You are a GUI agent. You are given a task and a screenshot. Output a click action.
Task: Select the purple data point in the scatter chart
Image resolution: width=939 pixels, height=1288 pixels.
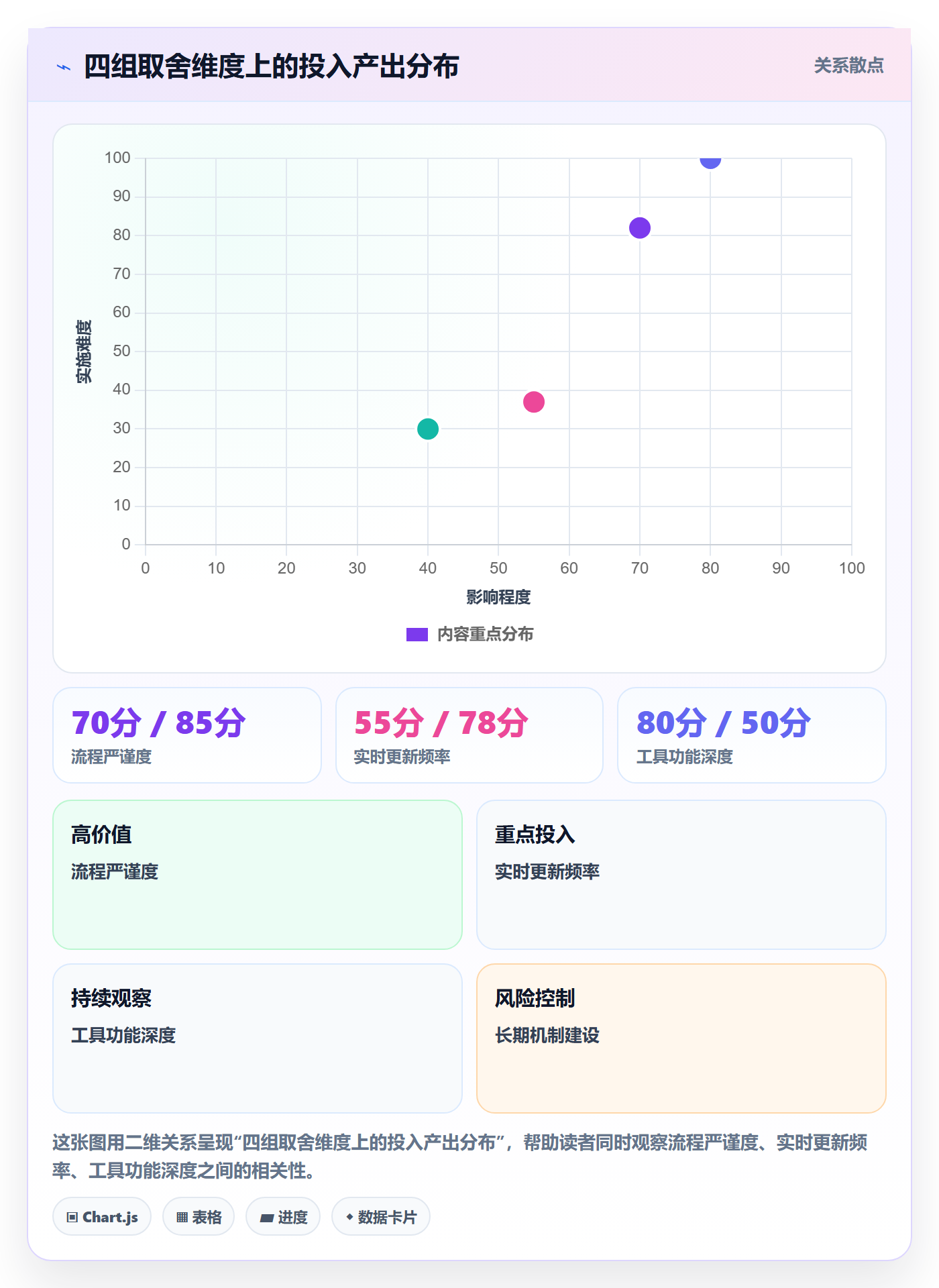click(640, 228)
